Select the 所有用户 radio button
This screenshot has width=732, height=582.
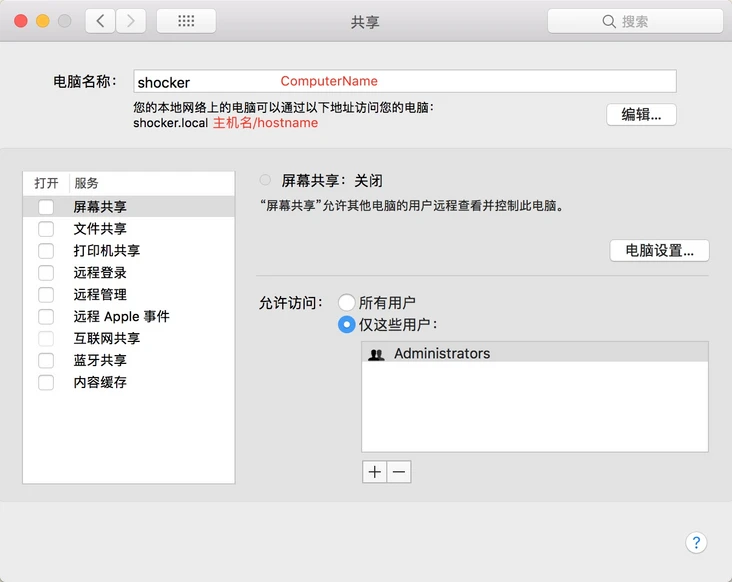tap(346, 302)
